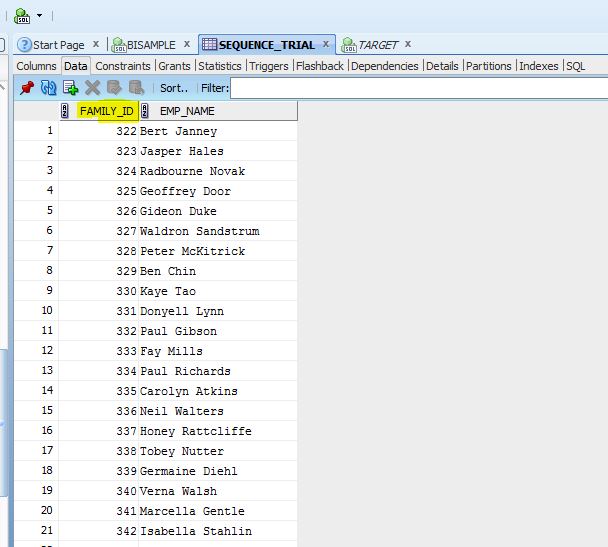Click the Insert Row icon
Screen dimensions: 608x547
[71, 88]
